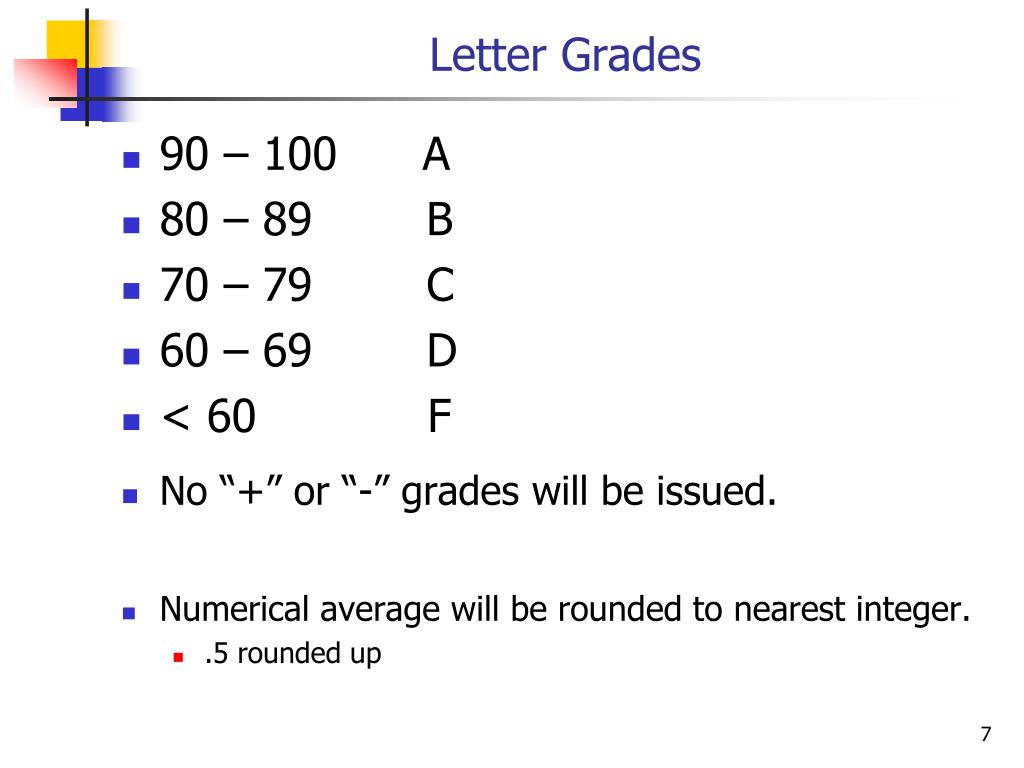
Task: Click the red square in the slide logo
Action: point(46,80)
